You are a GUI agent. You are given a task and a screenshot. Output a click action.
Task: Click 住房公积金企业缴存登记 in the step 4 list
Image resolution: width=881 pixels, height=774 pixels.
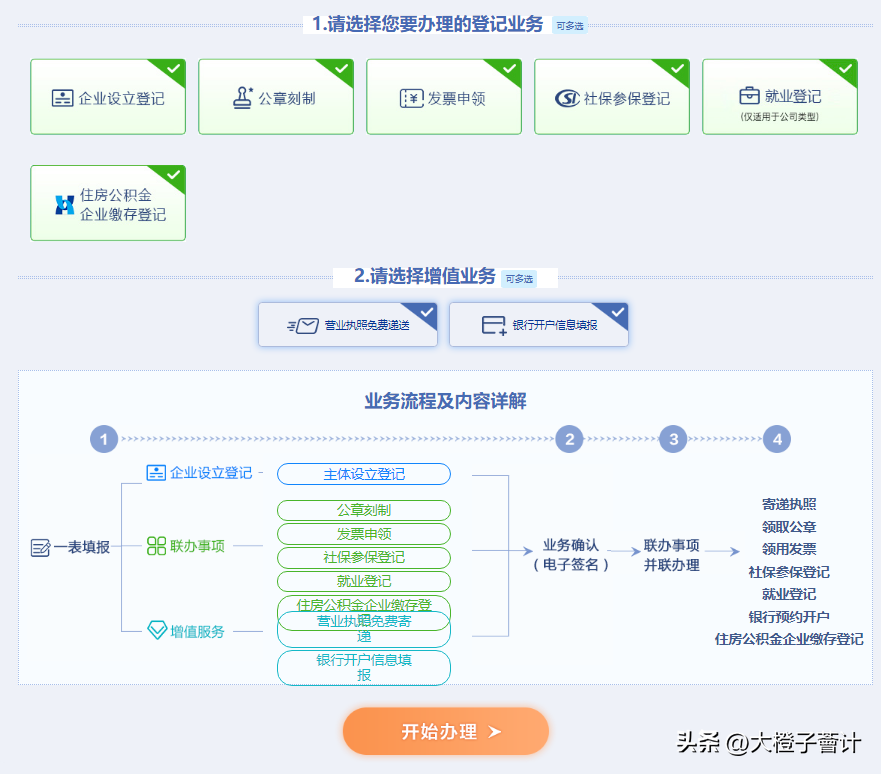(x=789, y=639)
